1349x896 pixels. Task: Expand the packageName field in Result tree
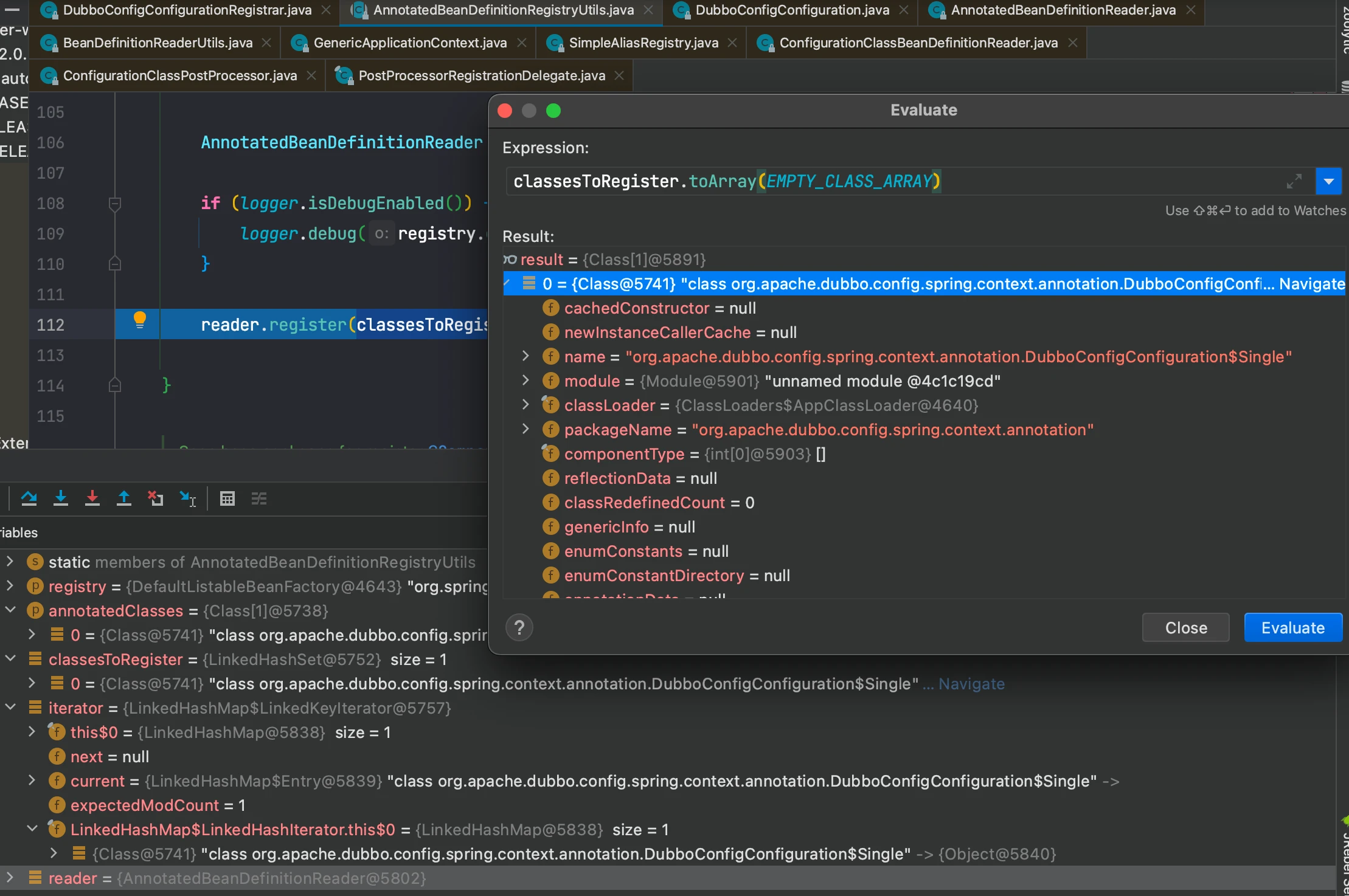pos(526,429)
